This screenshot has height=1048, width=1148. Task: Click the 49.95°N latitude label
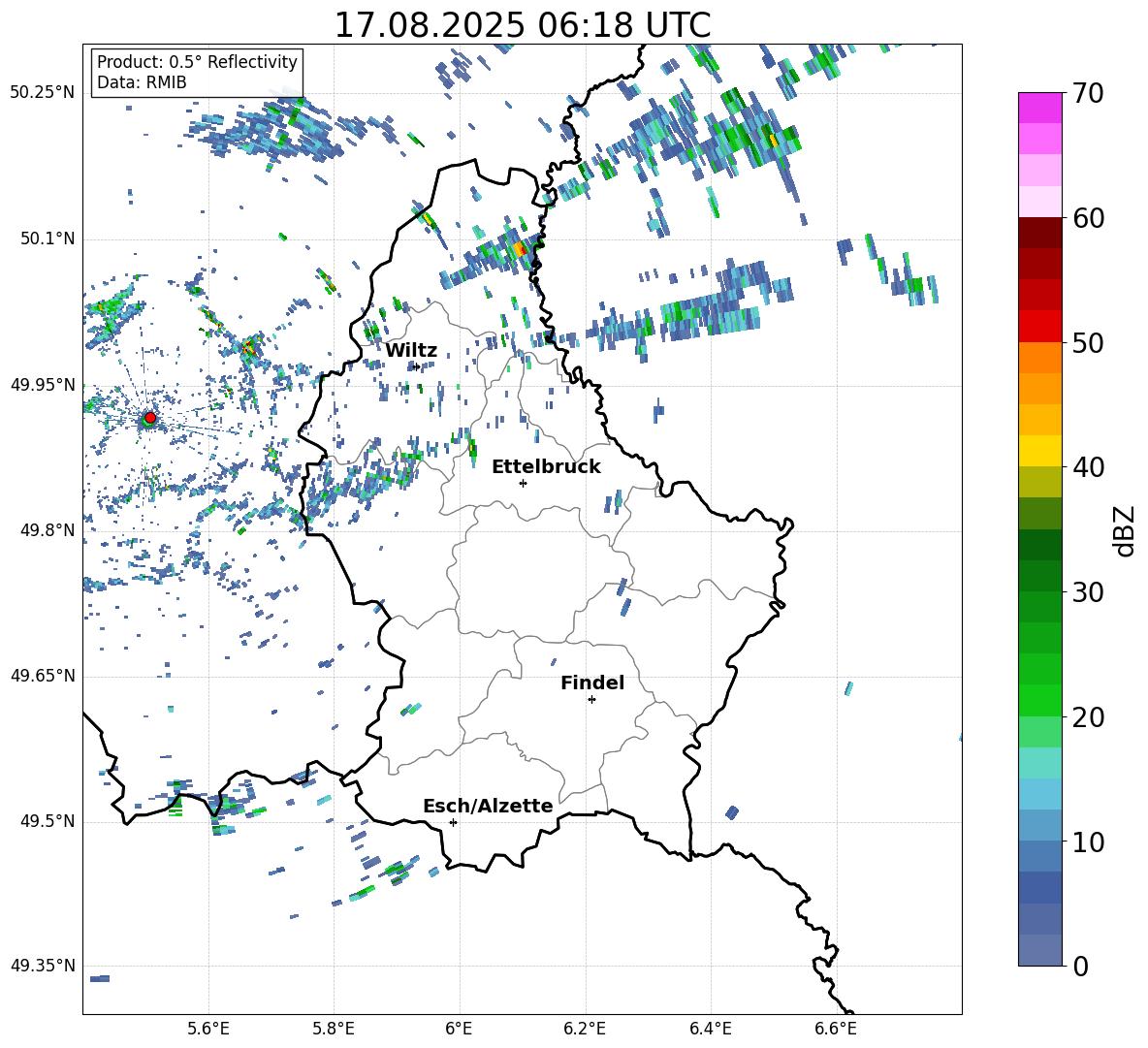[x=43, y=385]
